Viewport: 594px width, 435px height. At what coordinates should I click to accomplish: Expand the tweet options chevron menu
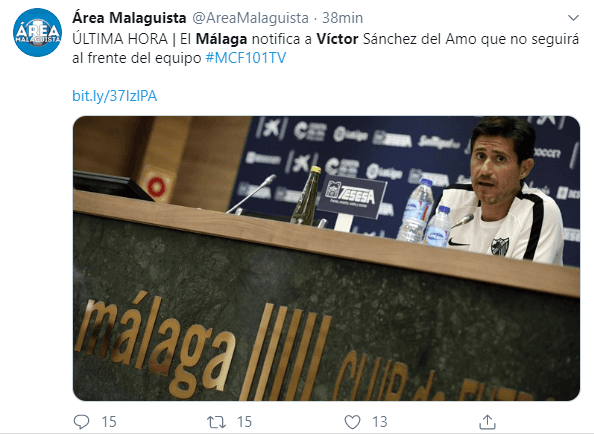coord(573,18)
